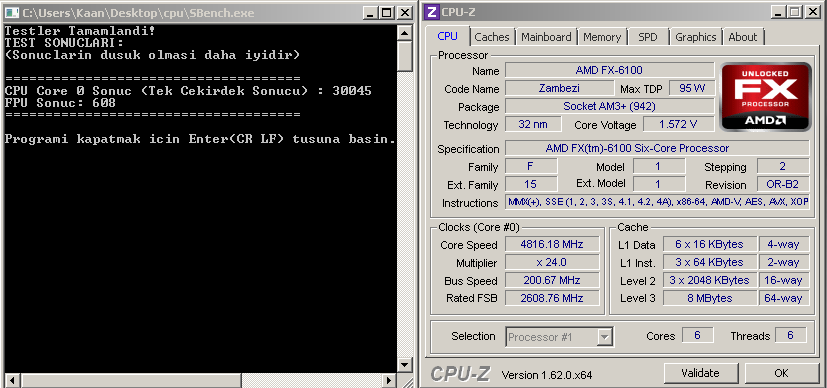Click the Instructions field listing MMX, SSE

(x=657, y=201)
